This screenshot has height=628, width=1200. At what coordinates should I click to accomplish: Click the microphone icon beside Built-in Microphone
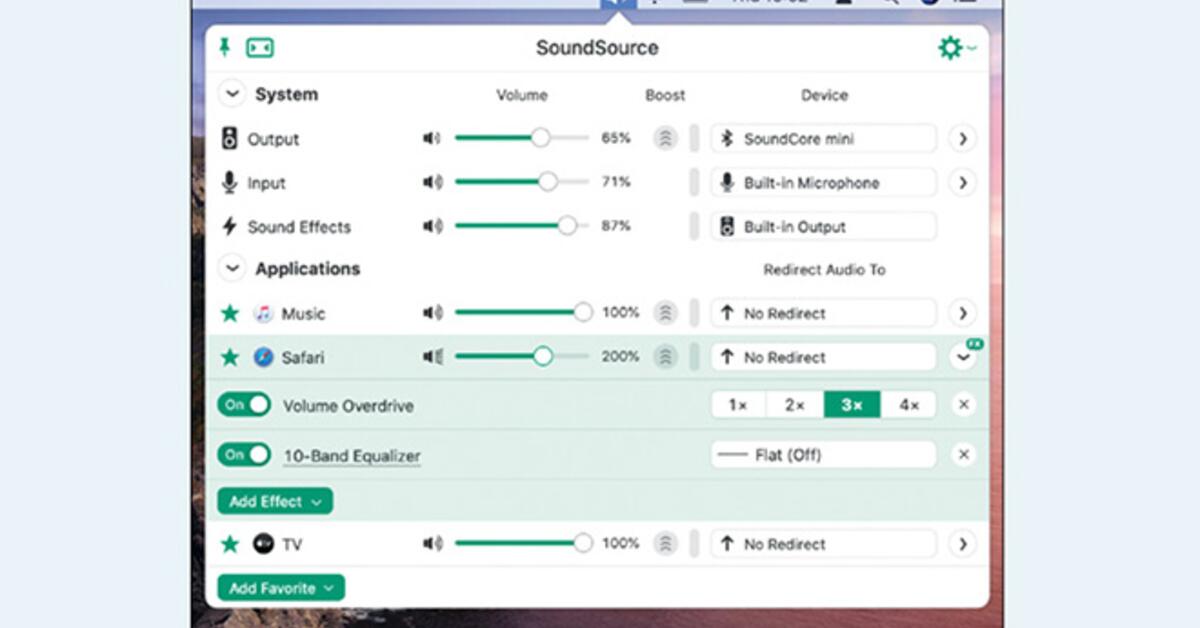[x=726, y=182]
